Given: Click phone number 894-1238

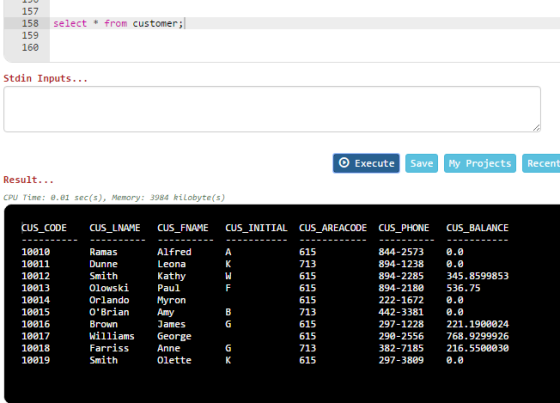Looking at the screenshot, I should [x=401, y=264].
